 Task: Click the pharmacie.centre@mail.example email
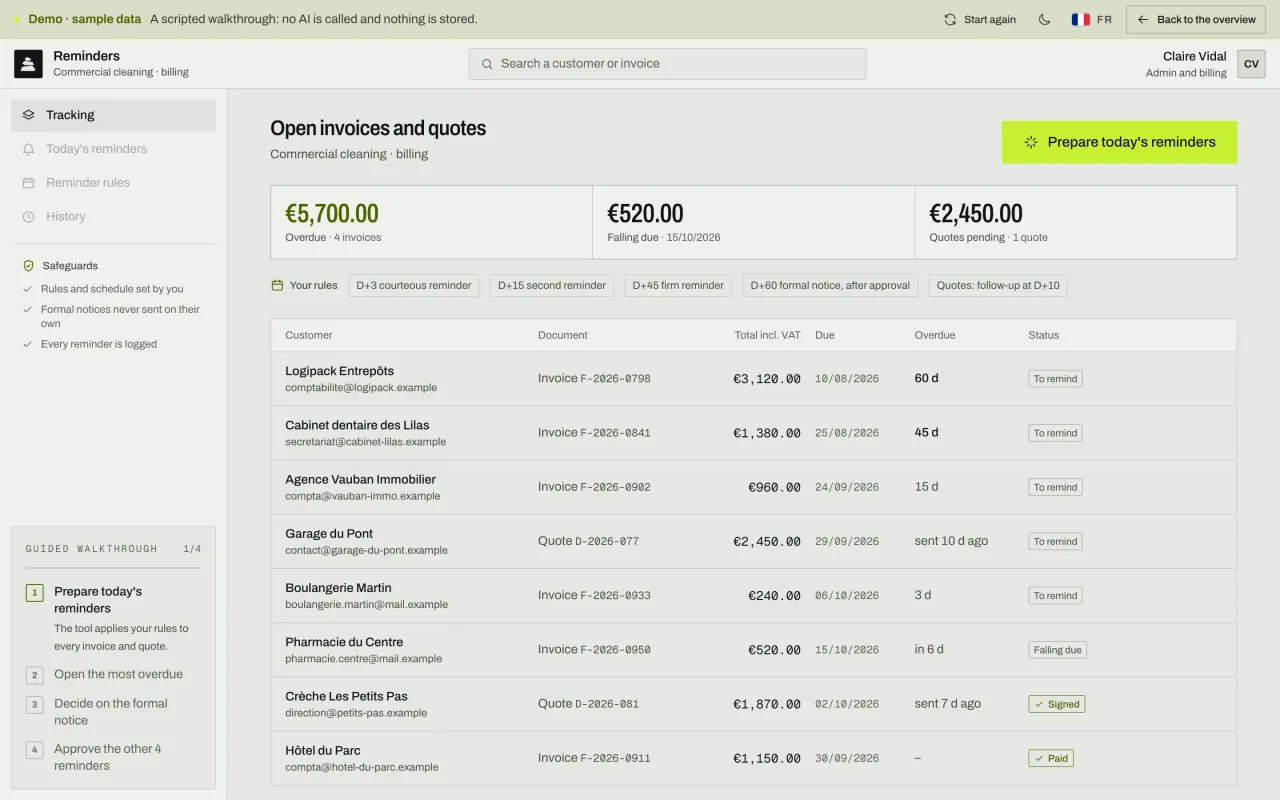point(363,659)
